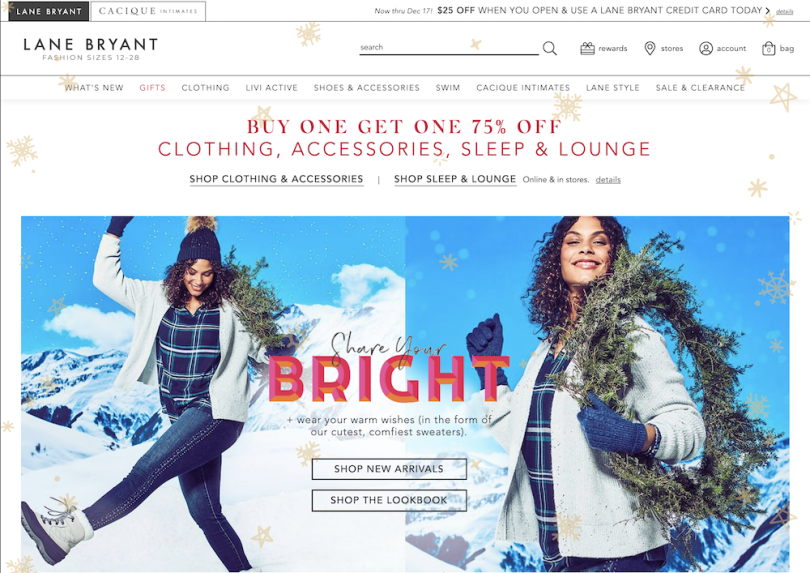Open the Clothing navigation menu
The image size is (810, 573).
205,88
